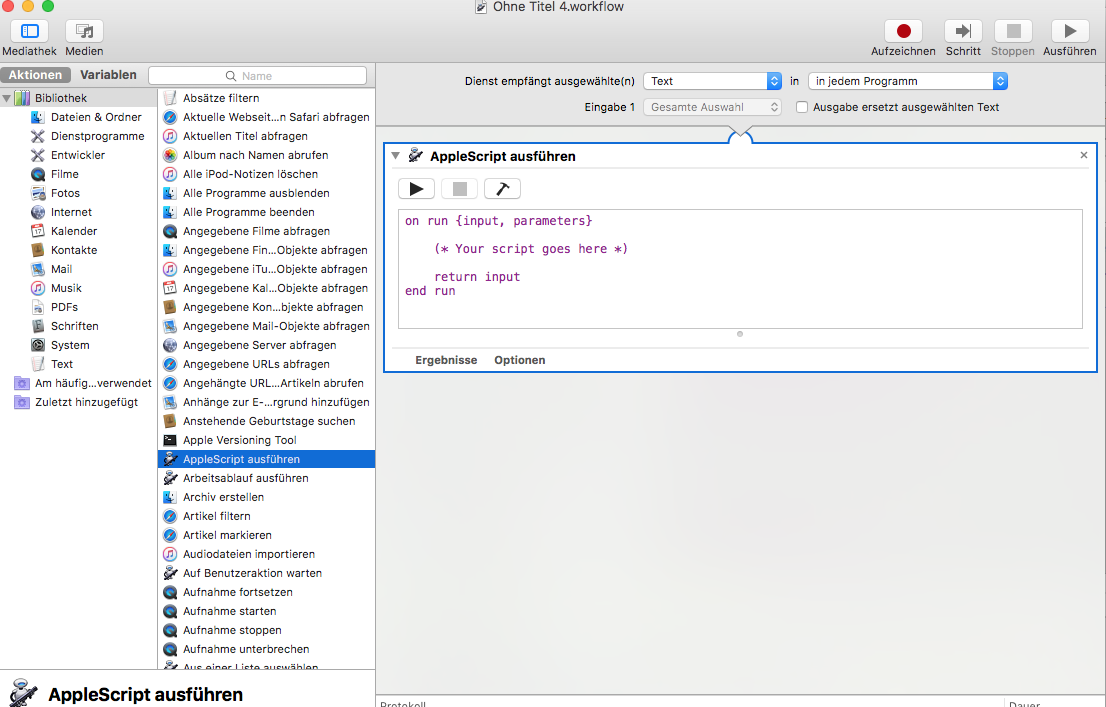Screen dimensions: 1106x707
Task: Show the Ergebnisse results section
Action: pos(446,360)
